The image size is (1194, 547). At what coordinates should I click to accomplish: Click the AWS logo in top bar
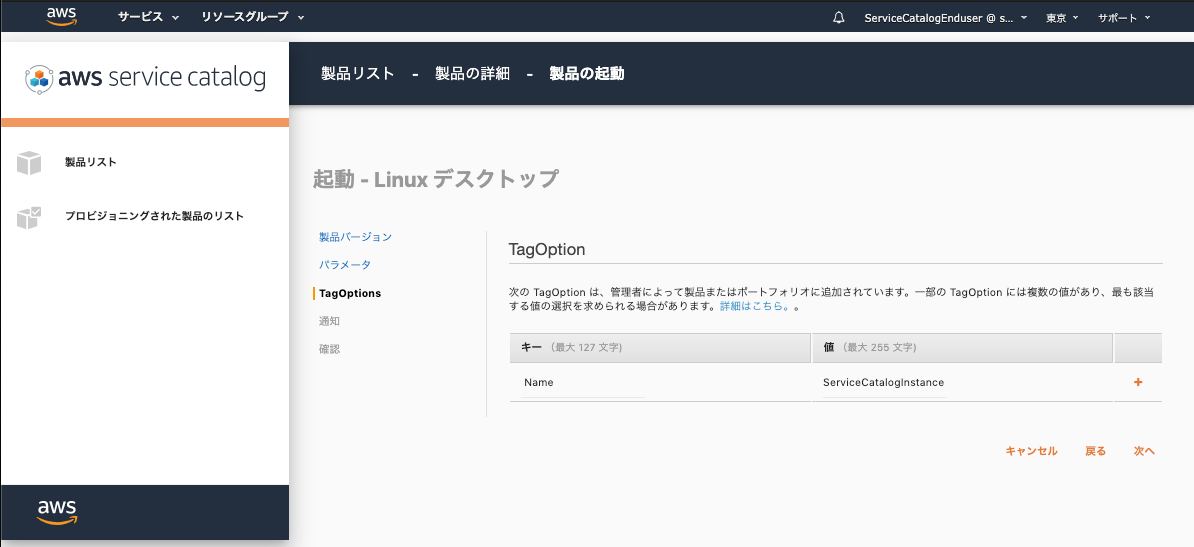[x=62, y=17]
